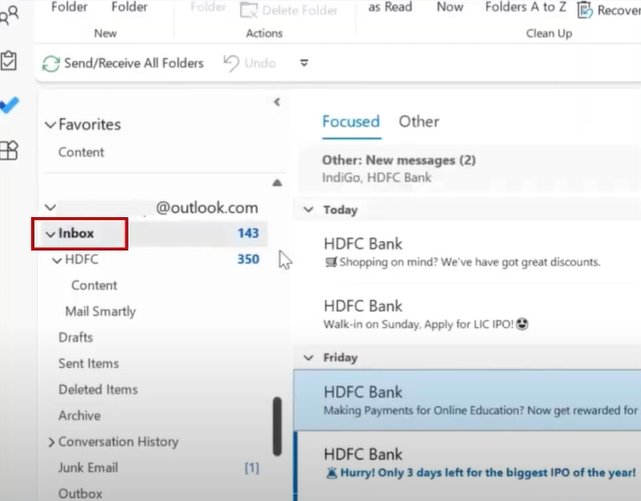The height and width of the screenshot is (501, 641).
Task: Open Other: New messages (2) banner
Action: point(469,169)
